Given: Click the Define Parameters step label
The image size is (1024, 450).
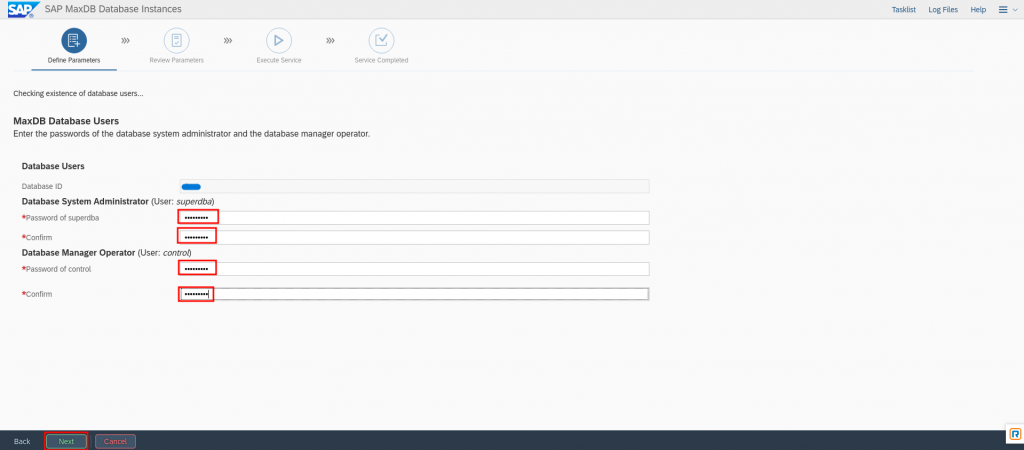Looking at the screenshot, I should click(x=74, y=60).
